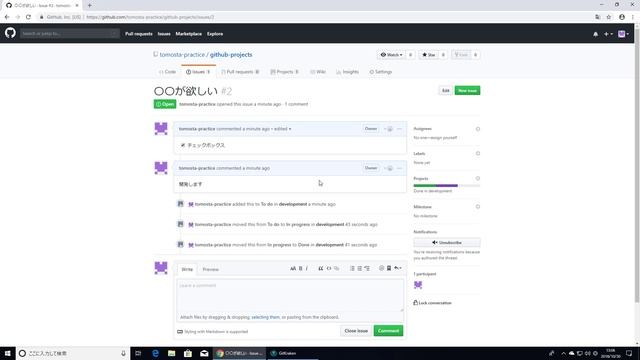Reference an issue with bookmark icon
Screen dimensions: 640x360
(x=389, y=268)
